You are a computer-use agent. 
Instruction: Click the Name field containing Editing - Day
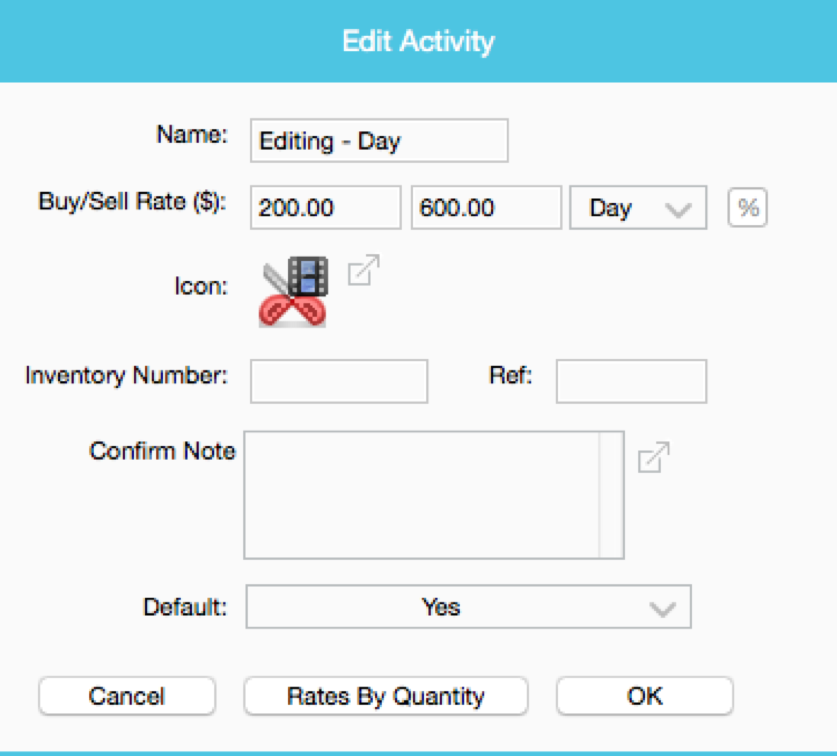click(379, 140)
